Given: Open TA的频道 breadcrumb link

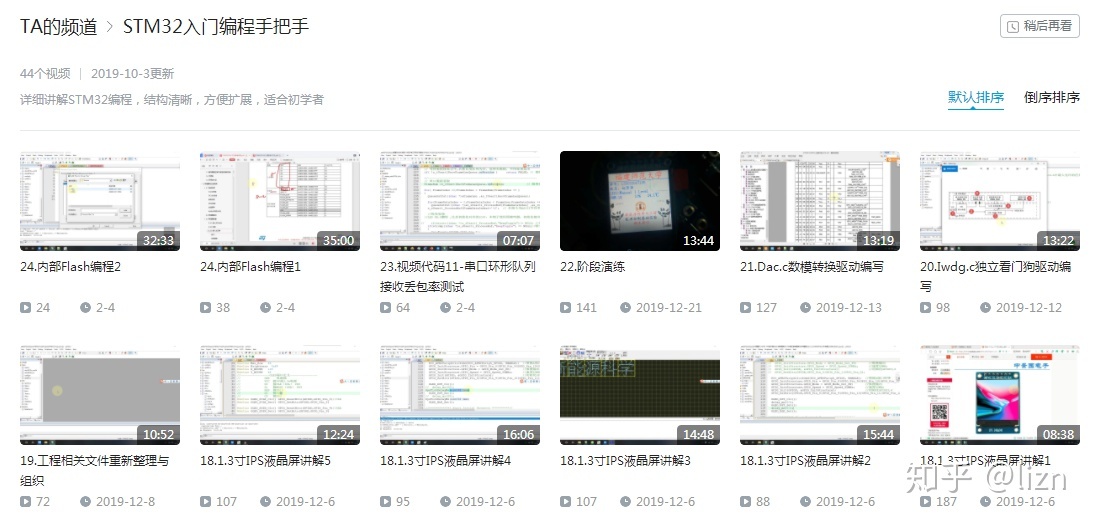Looking at the screenshot, I should (58, 27).
